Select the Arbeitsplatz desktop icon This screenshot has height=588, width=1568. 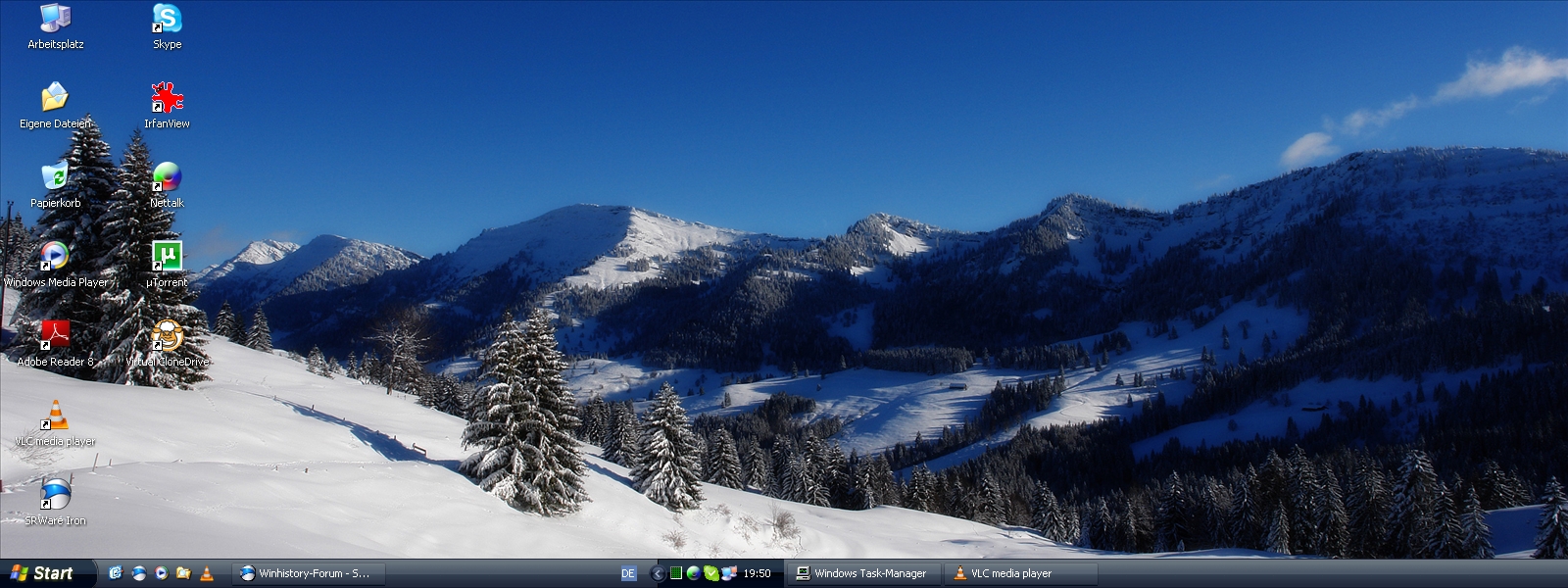tap(55, 20)
